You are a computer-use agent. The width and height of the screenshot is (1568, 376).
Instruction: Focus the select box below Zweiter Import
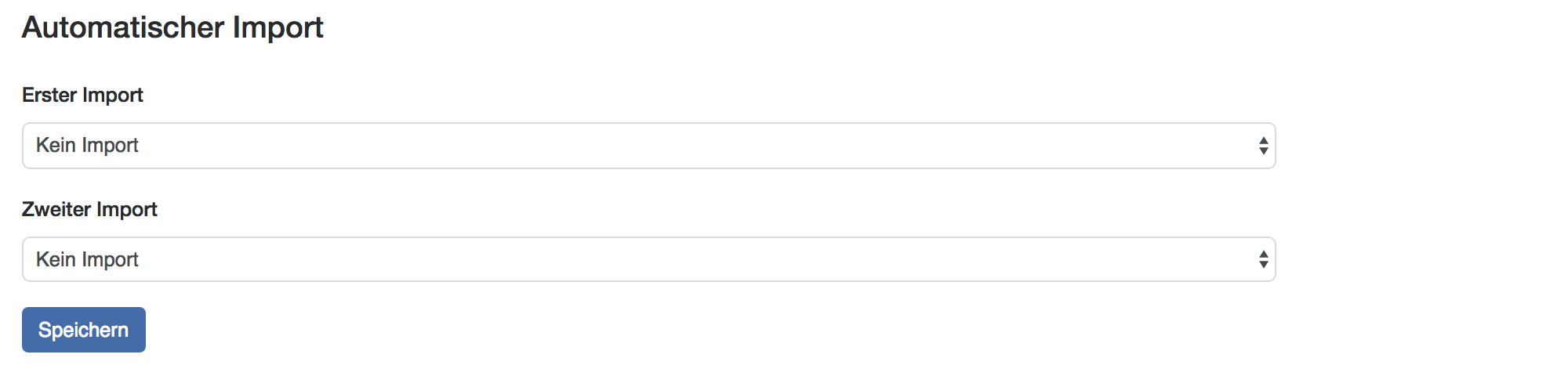coord(648,259)
